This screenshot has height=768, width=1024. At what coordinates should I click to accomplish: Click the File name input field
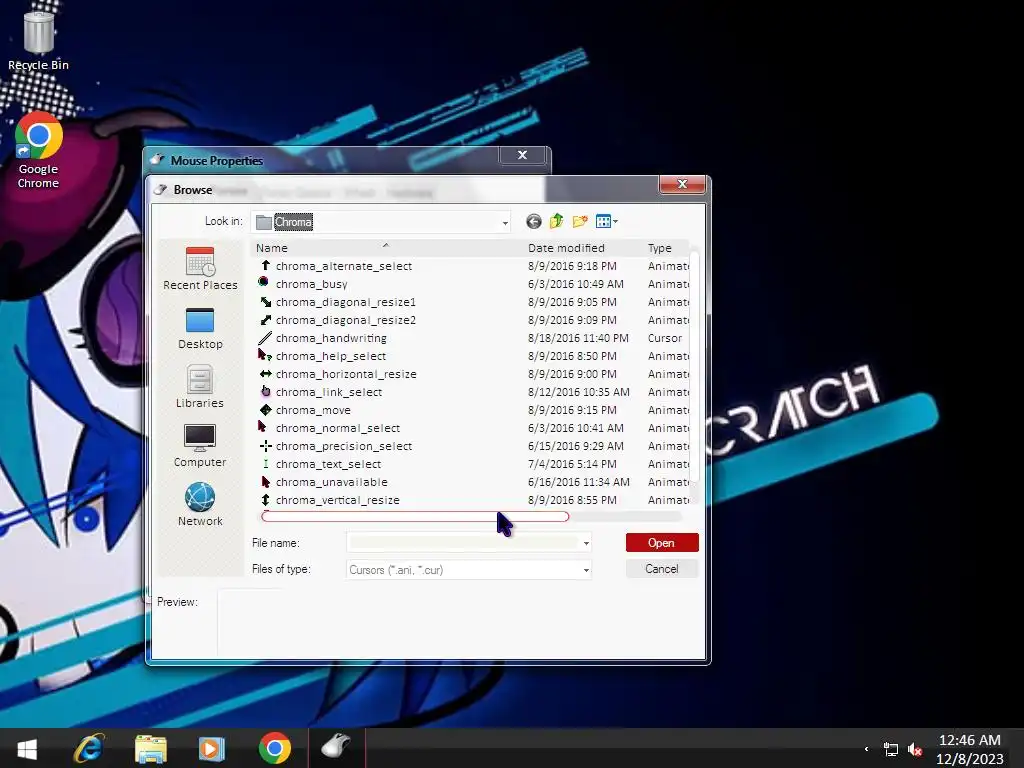pyautogui.click(x=463, y=543)
